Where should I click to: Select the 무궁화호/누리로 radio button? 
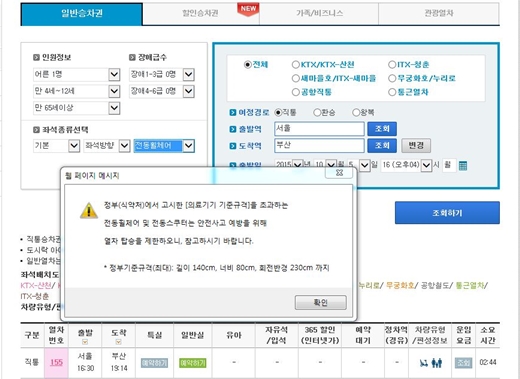tap(392, 78)
